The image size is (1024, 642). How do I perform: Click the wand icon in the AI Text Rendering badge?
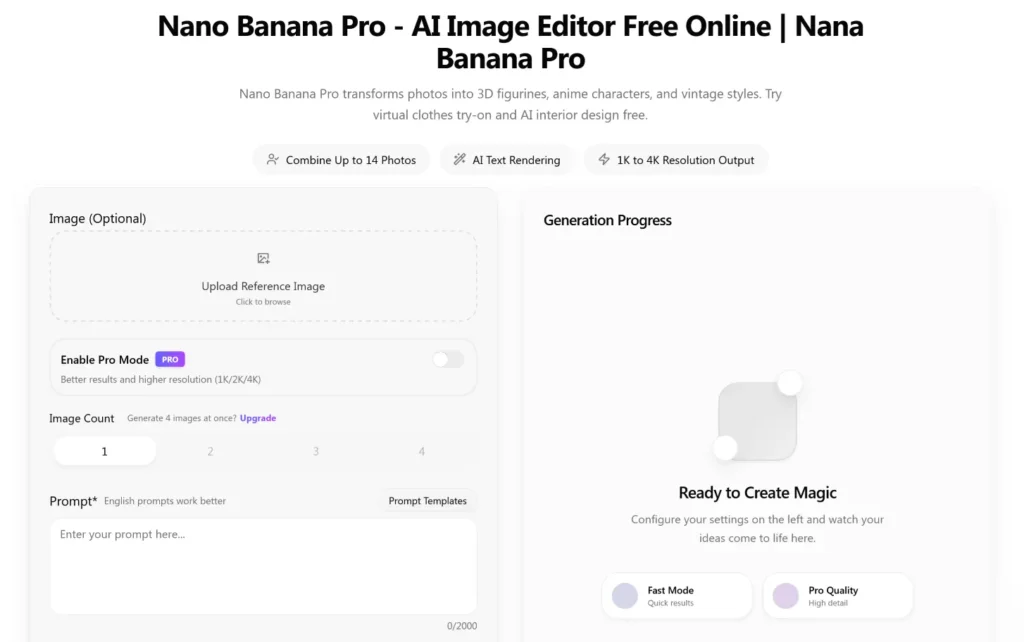coord(460,159)
